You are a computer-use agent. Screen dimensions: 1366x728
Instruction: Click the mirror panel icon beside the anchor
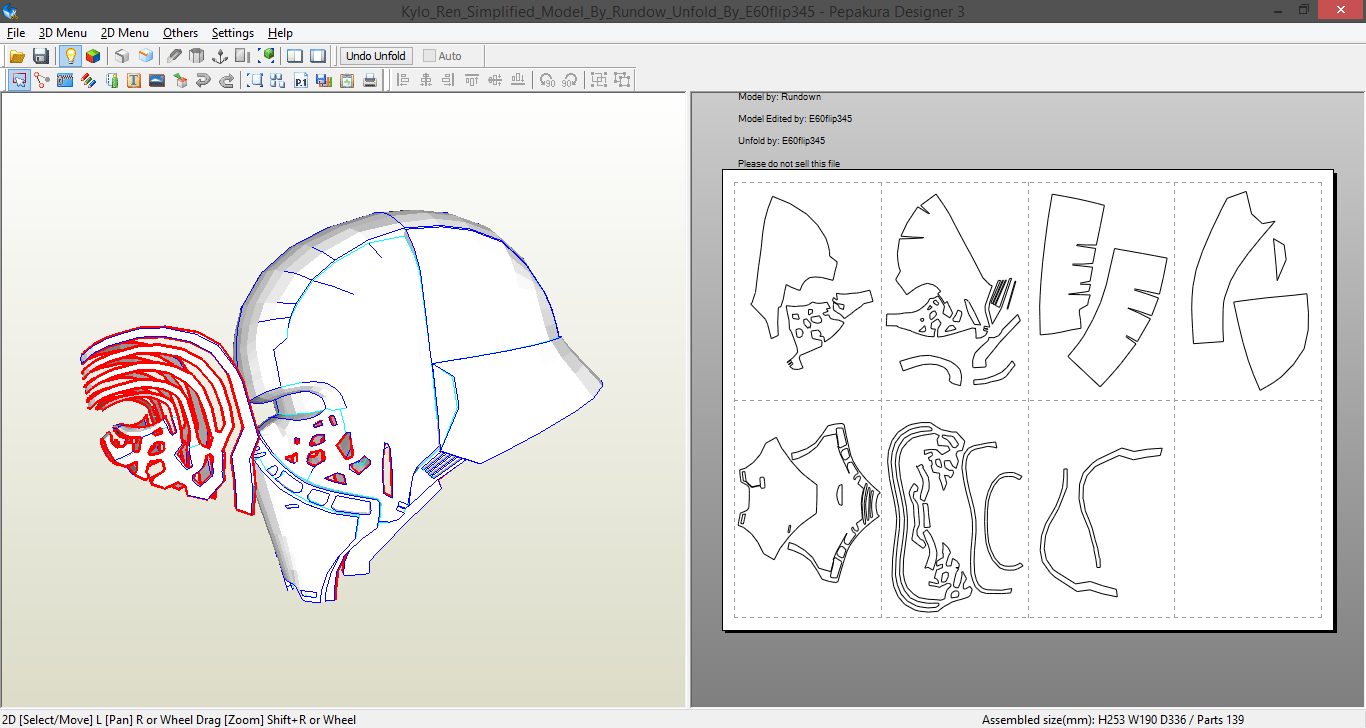pos(243,56)
